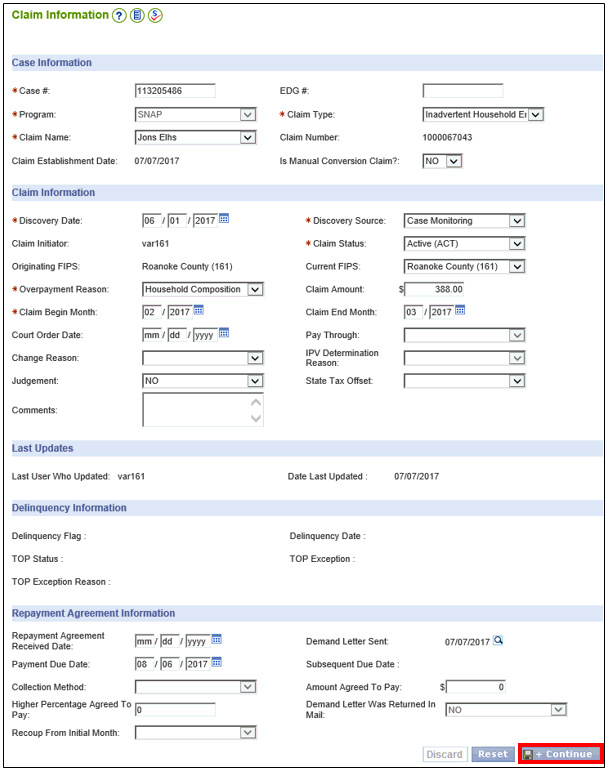Click Payment Due Date day field
This screenshot has width=610, height=772.
tap(169, 664)
